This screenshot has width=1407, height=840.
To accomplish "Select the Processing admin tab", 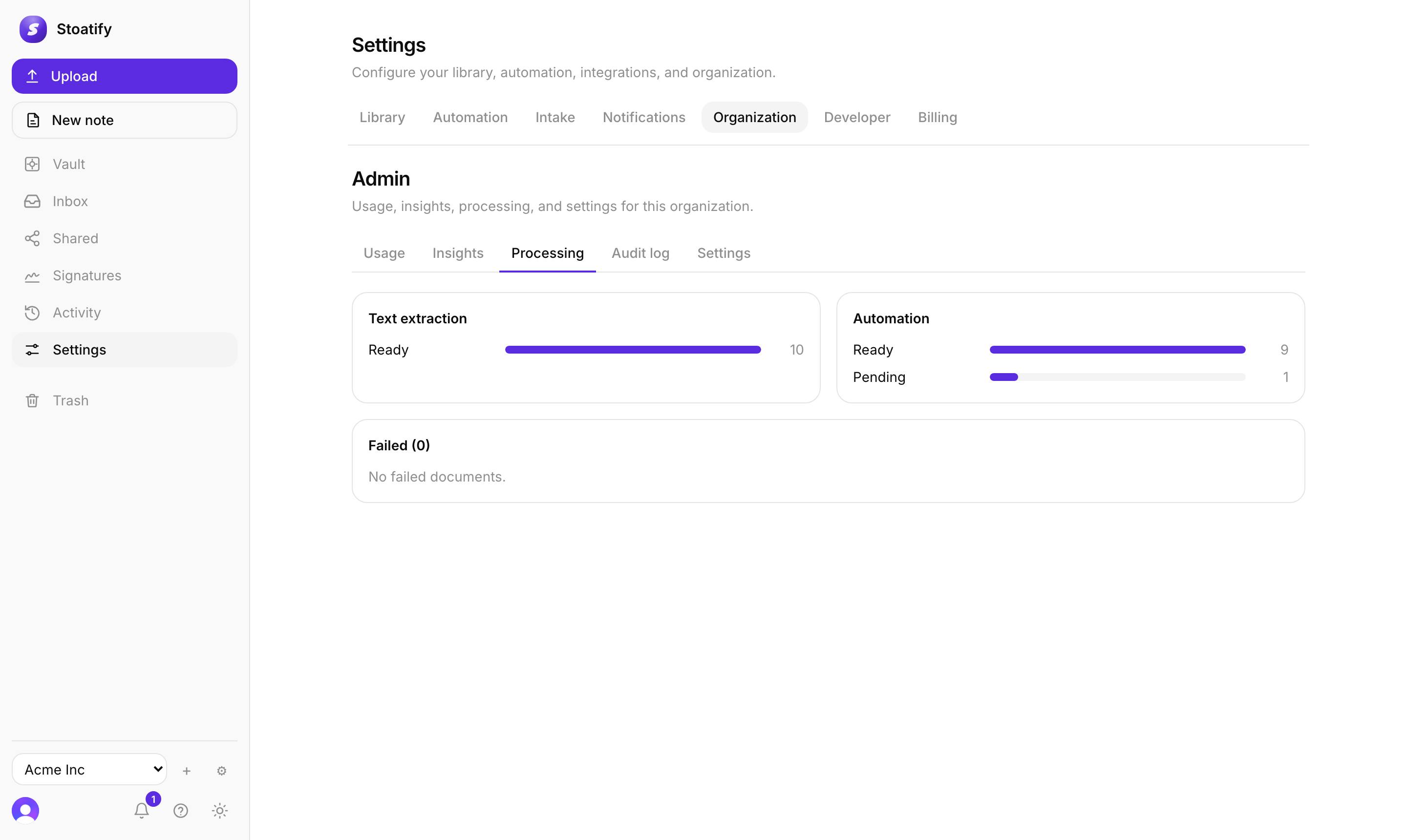I will click(547, 253).
